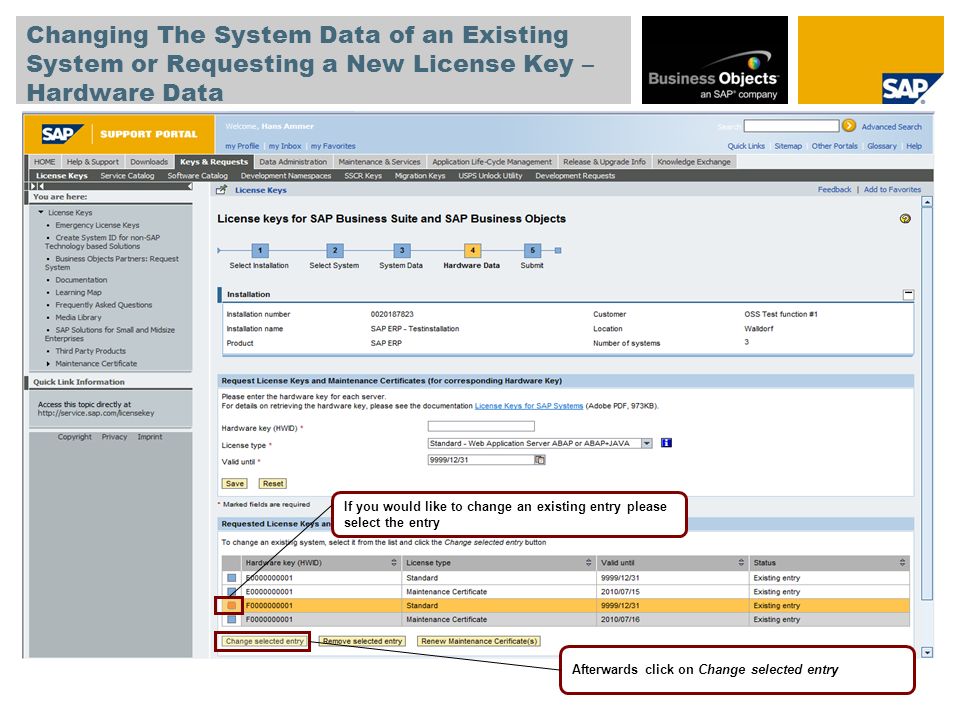
Task: Select row E0000000001 Standard checkbox
Action: [x=231, y=577]
